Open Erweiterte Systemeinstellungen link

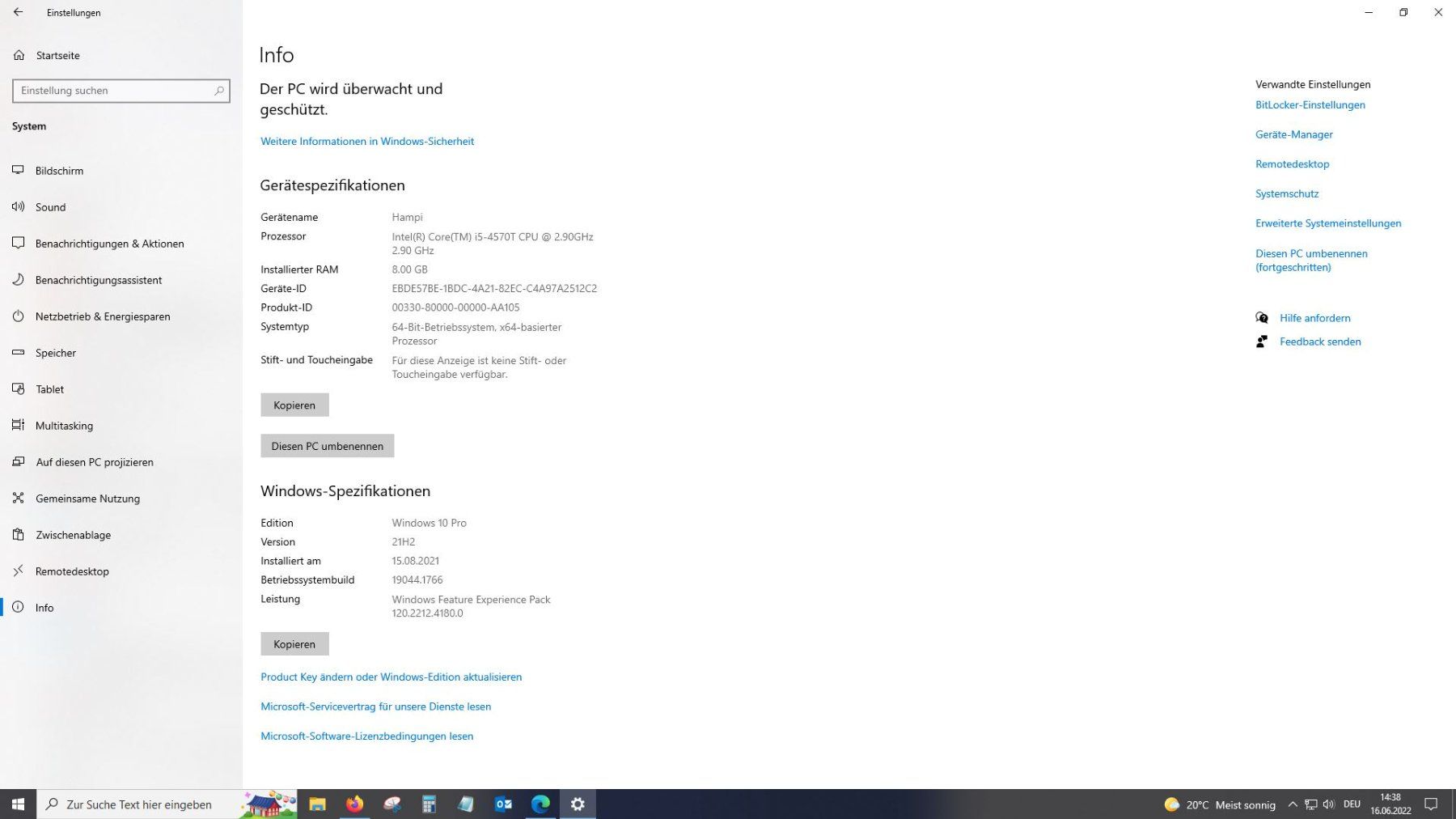[1328, 223]
